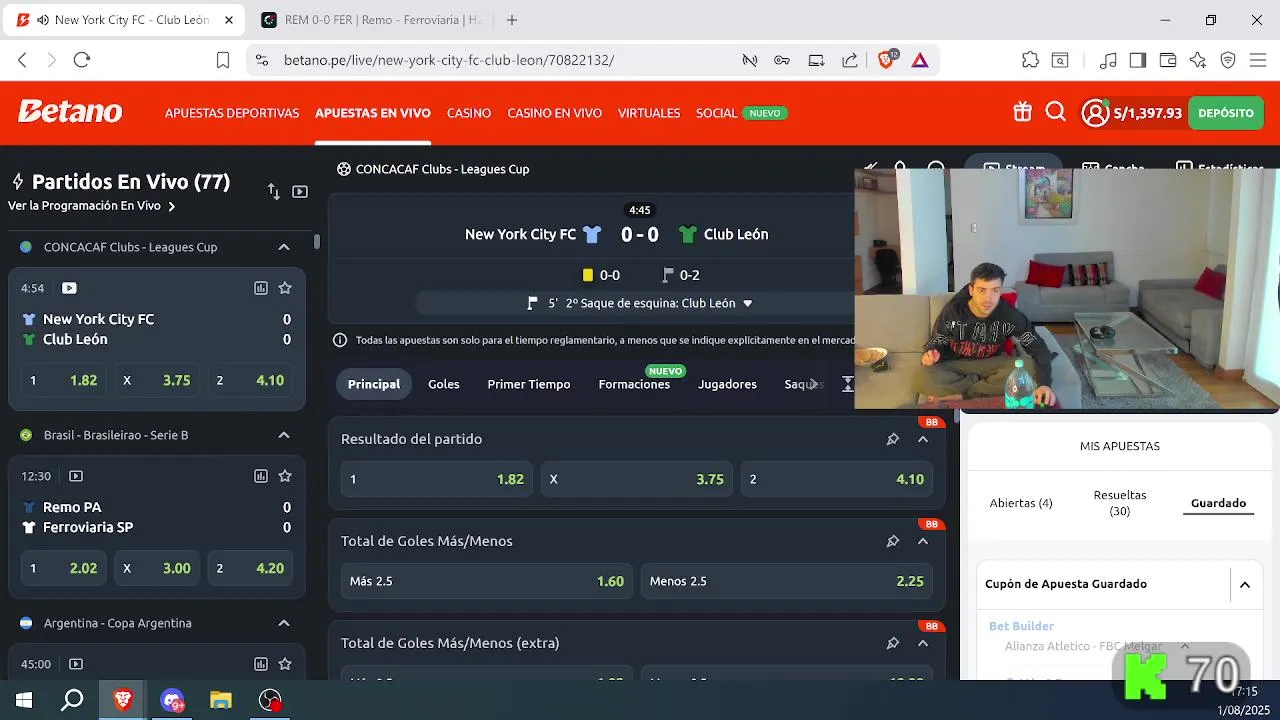The width and height of the screenshot is (1280, 720).
Task: Favorite the New York City FC match star
Action: coord(285,288)
